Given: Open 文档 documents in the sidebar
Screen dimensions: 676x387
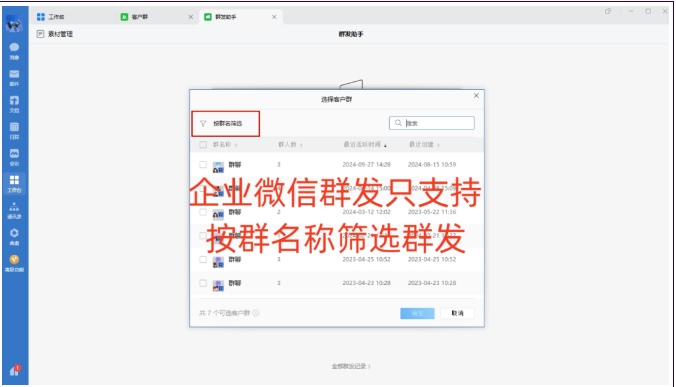Looking at the screenshot, I should [14, 104].
